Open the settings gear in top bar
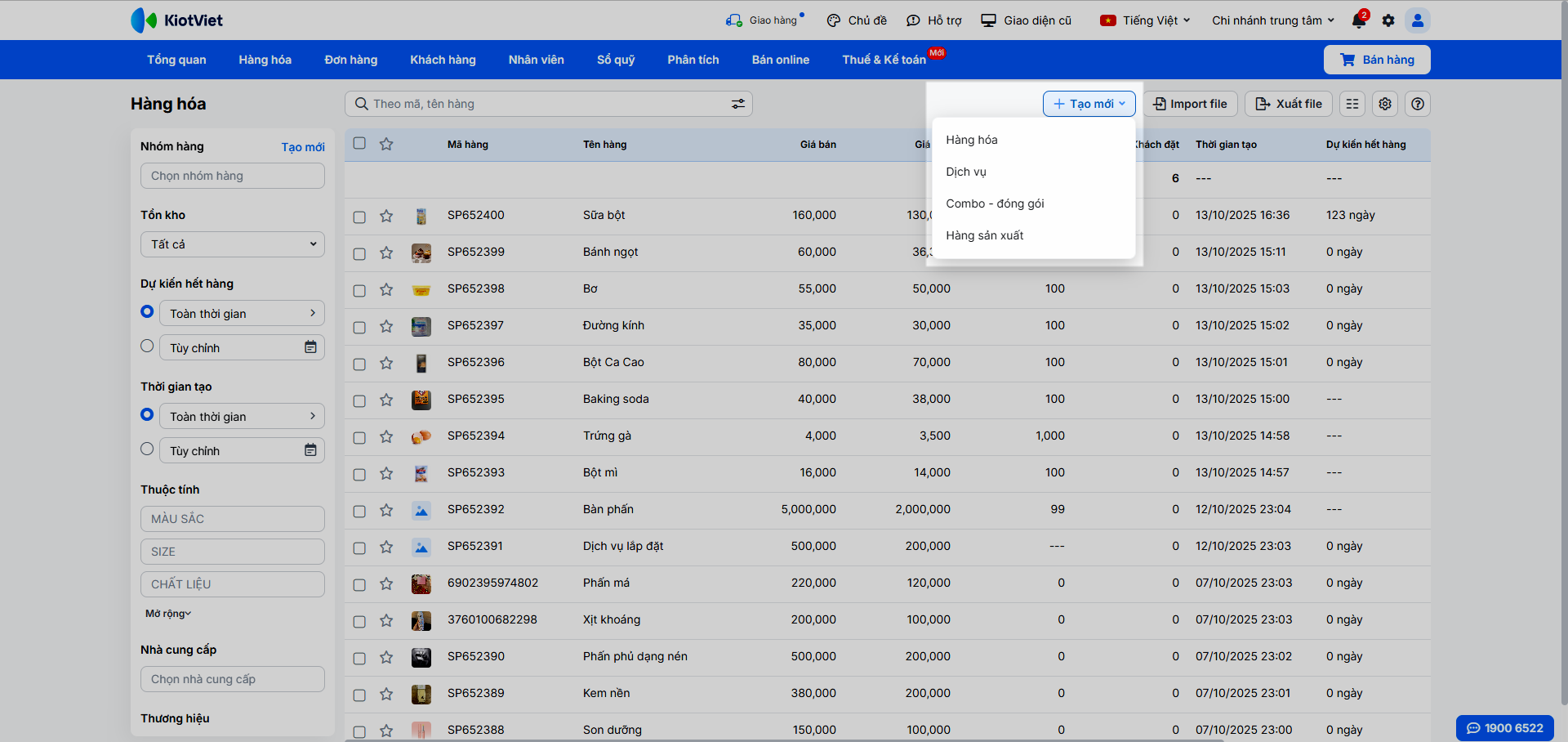Image resolution: width=1568 pixels, height=742 pixels. (x=1388, y=20)
